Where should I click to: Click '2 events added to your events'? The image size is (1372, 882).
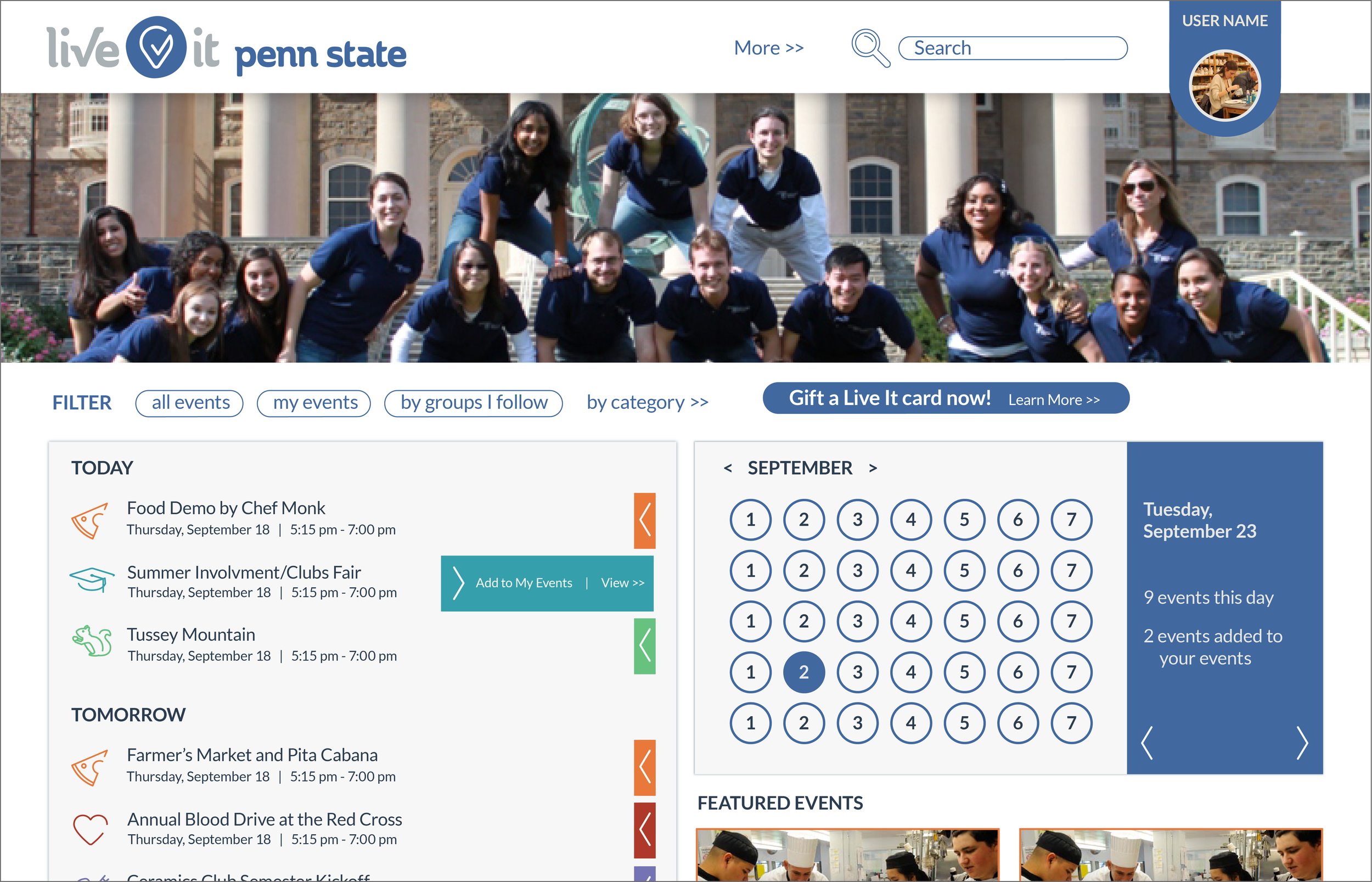pos(1213,647)
